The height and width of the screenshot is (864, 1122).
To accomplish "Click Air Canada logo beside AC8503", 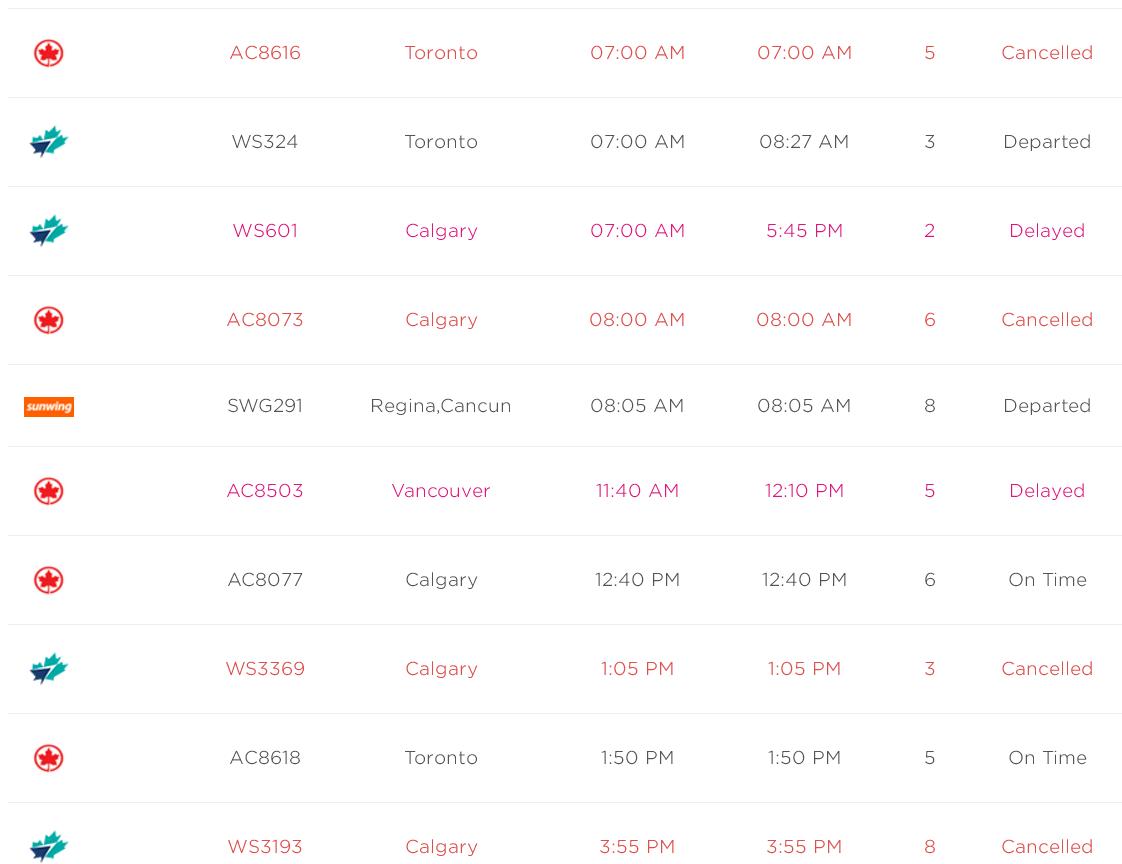I will pos(48,491).
